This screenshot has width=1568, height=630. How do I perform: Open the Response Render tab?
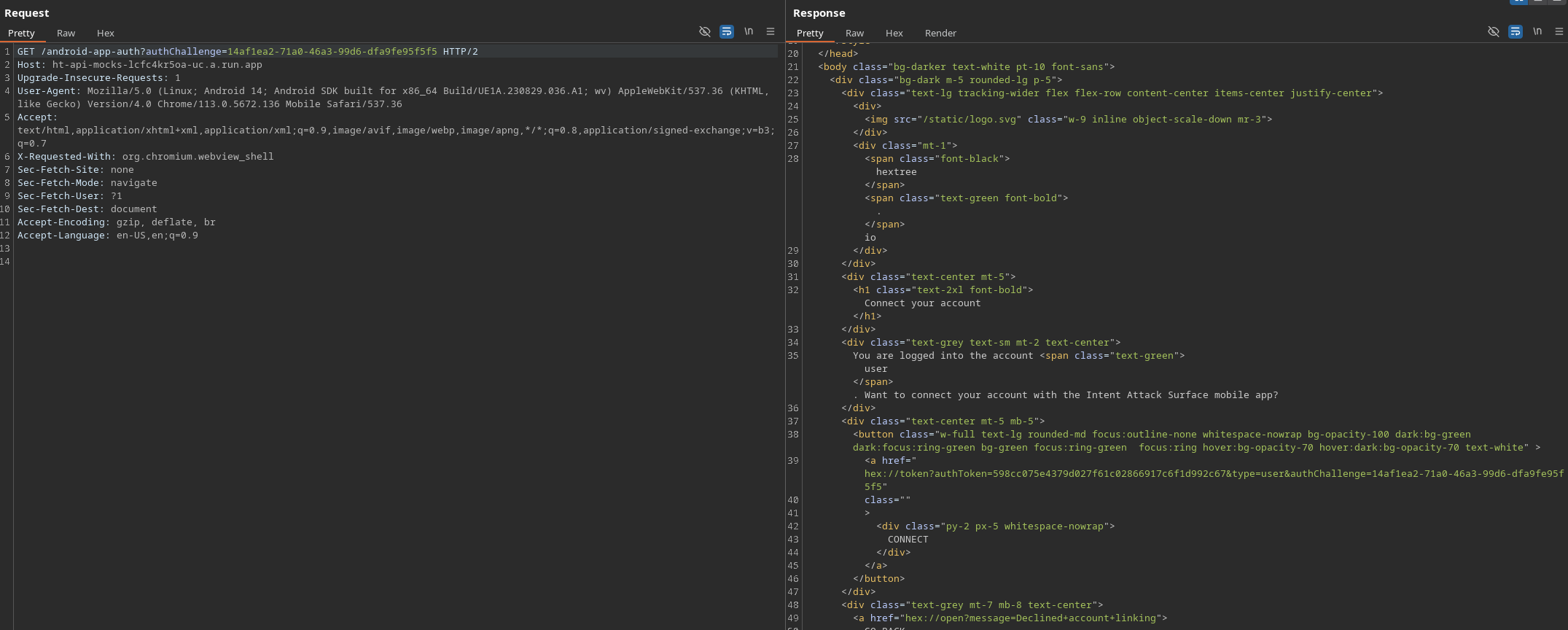(x=940, y=33)
